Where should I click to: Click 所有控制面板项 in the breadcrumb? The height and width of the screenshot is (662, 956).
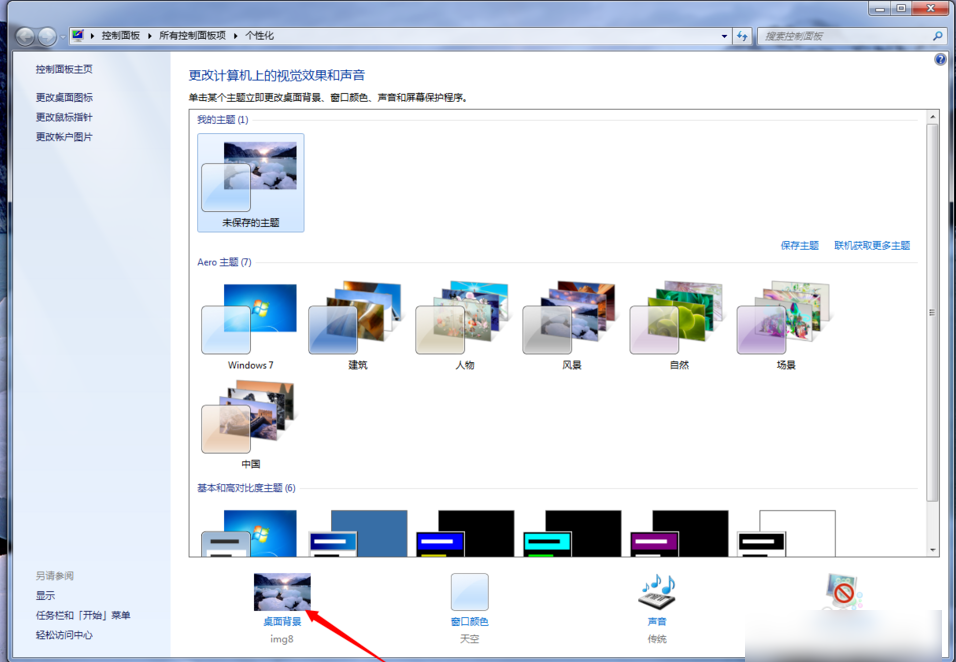tap(193, 36)
